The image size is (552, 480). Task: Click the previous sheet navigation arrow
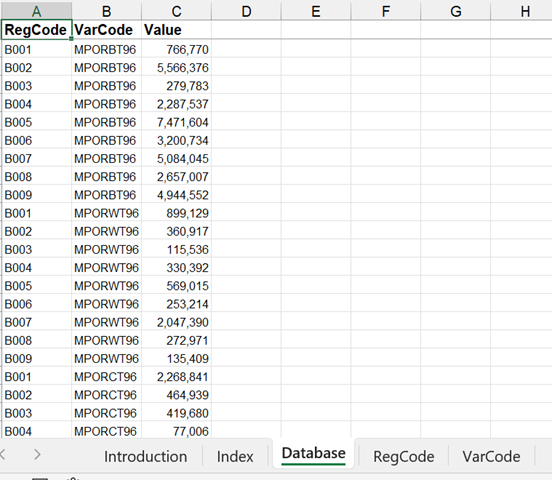[x=3, y=455]
